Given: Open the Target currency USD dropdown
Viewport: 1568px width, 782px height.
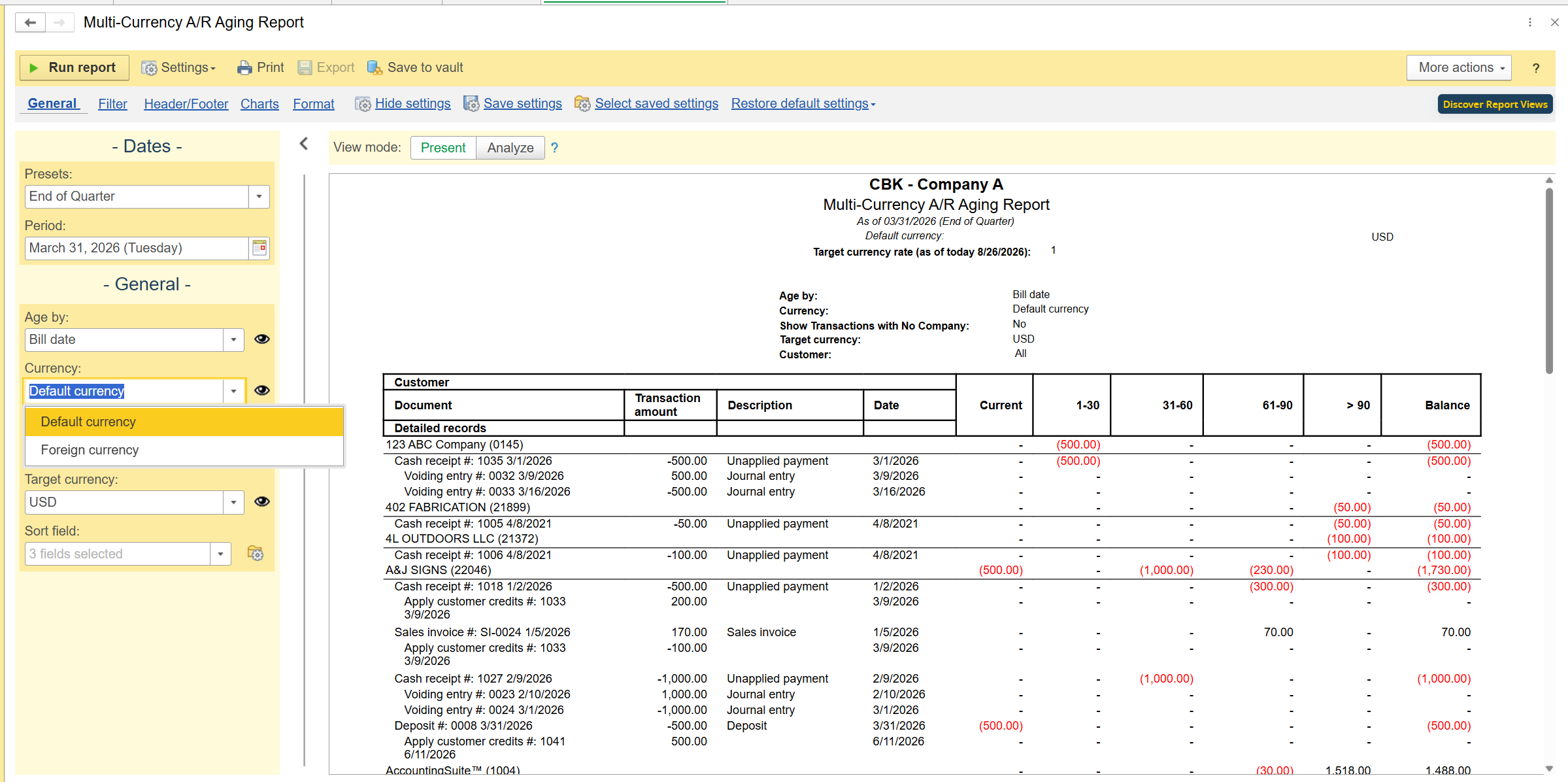Looking at the screenshot, I should (233, 502).
